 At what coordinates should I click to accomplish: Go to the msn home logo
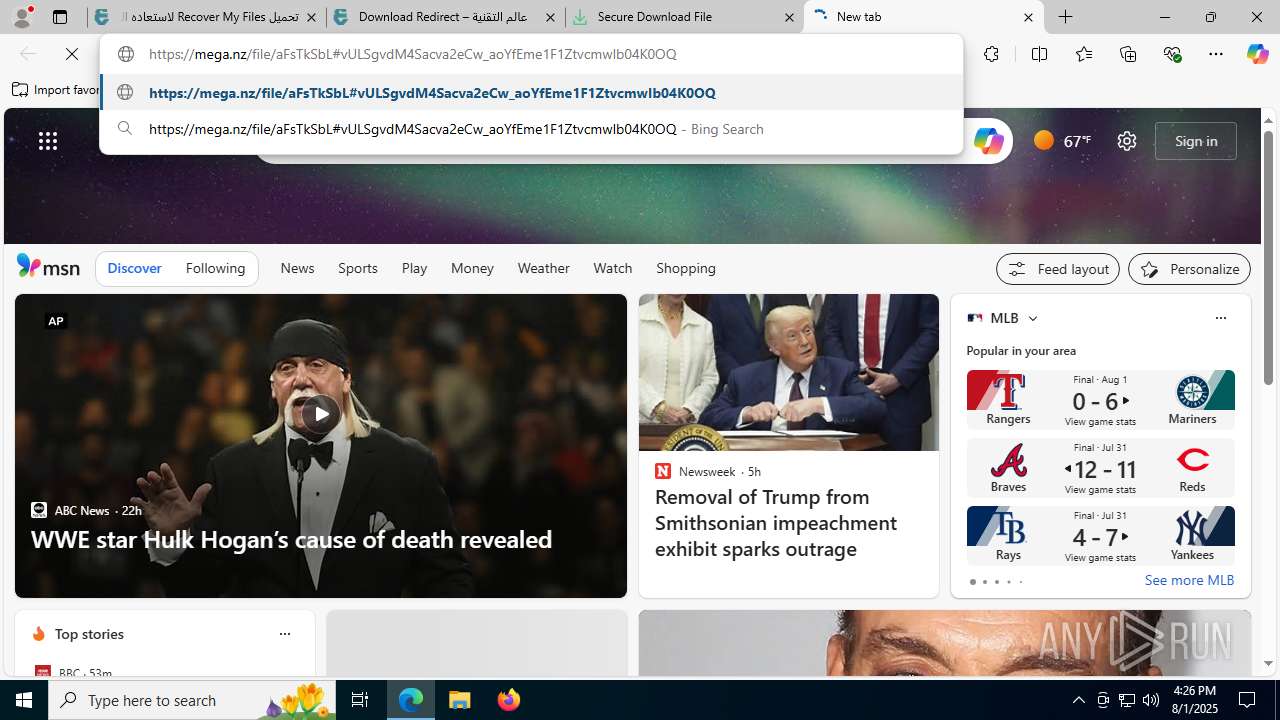pos(48,267)
